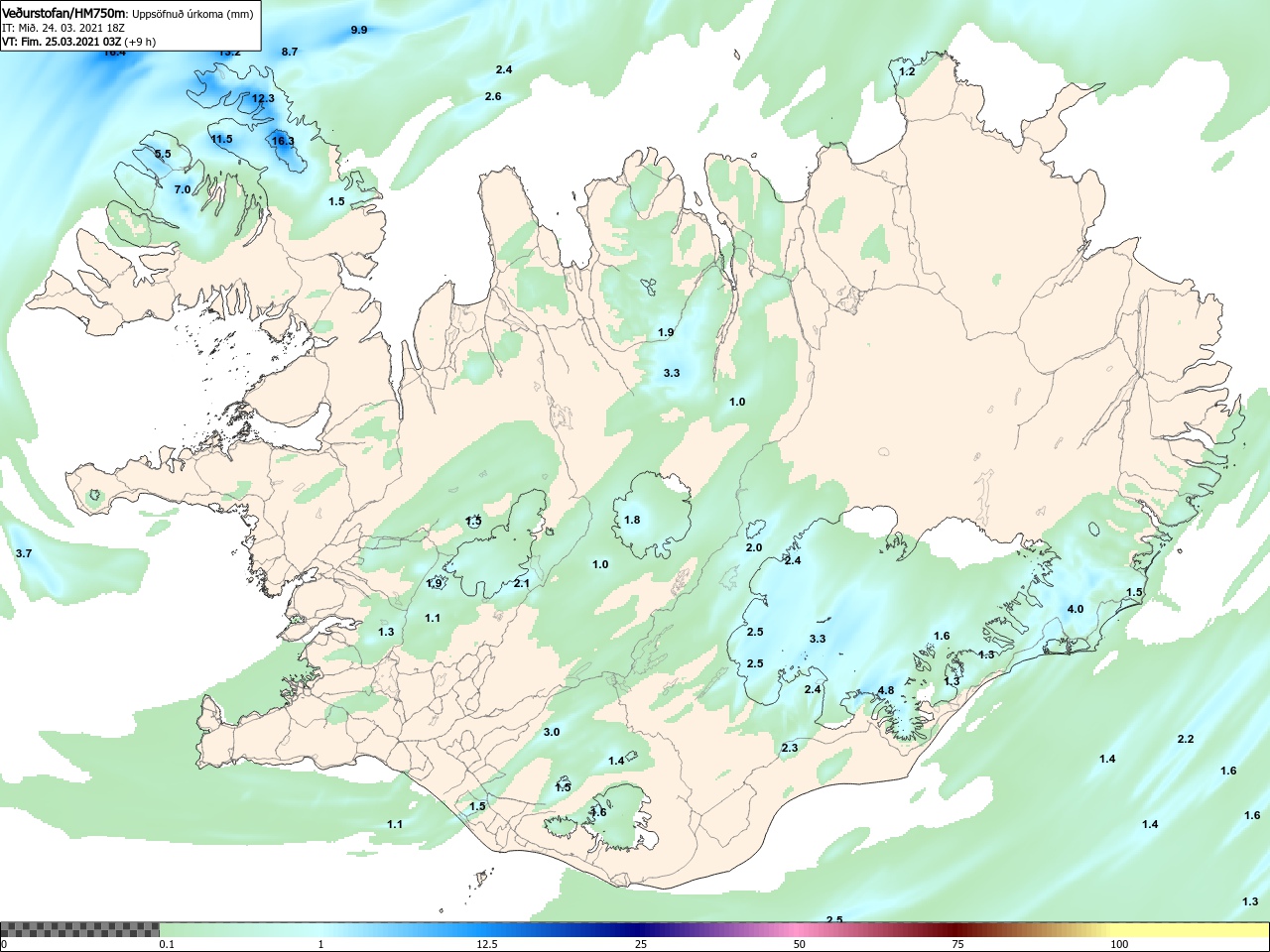Click the 0.1 label on the color scale

tap(167, 944)
